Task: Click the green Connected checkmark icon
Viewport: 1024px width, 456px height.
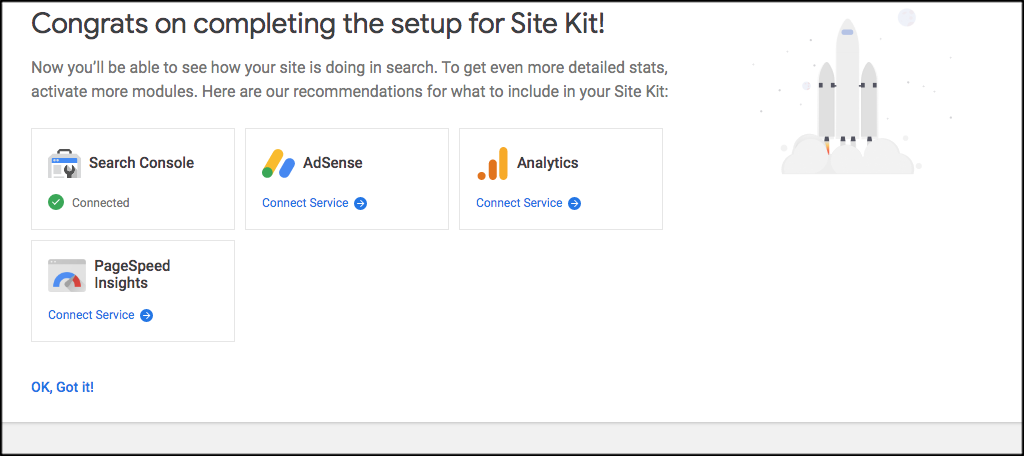Action: click(56, 202)
